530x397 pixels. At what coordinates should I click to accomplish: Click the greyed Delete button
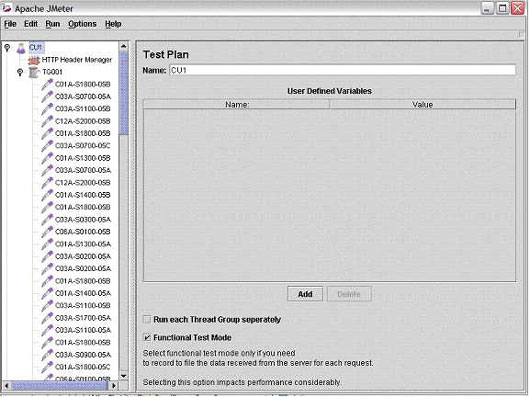click(x=349, y=294)
